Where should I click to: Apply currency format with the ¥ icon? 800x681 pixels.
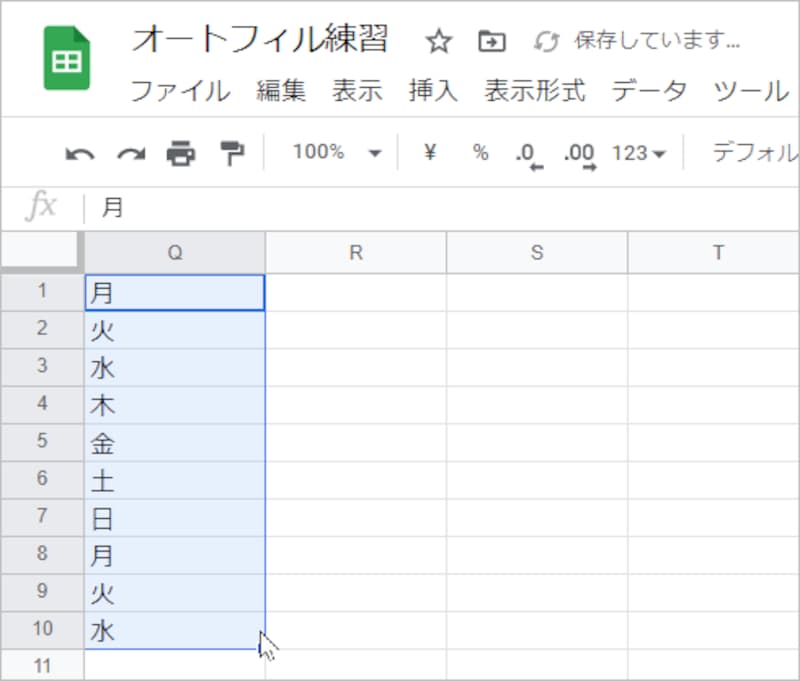tap(429, 153)
